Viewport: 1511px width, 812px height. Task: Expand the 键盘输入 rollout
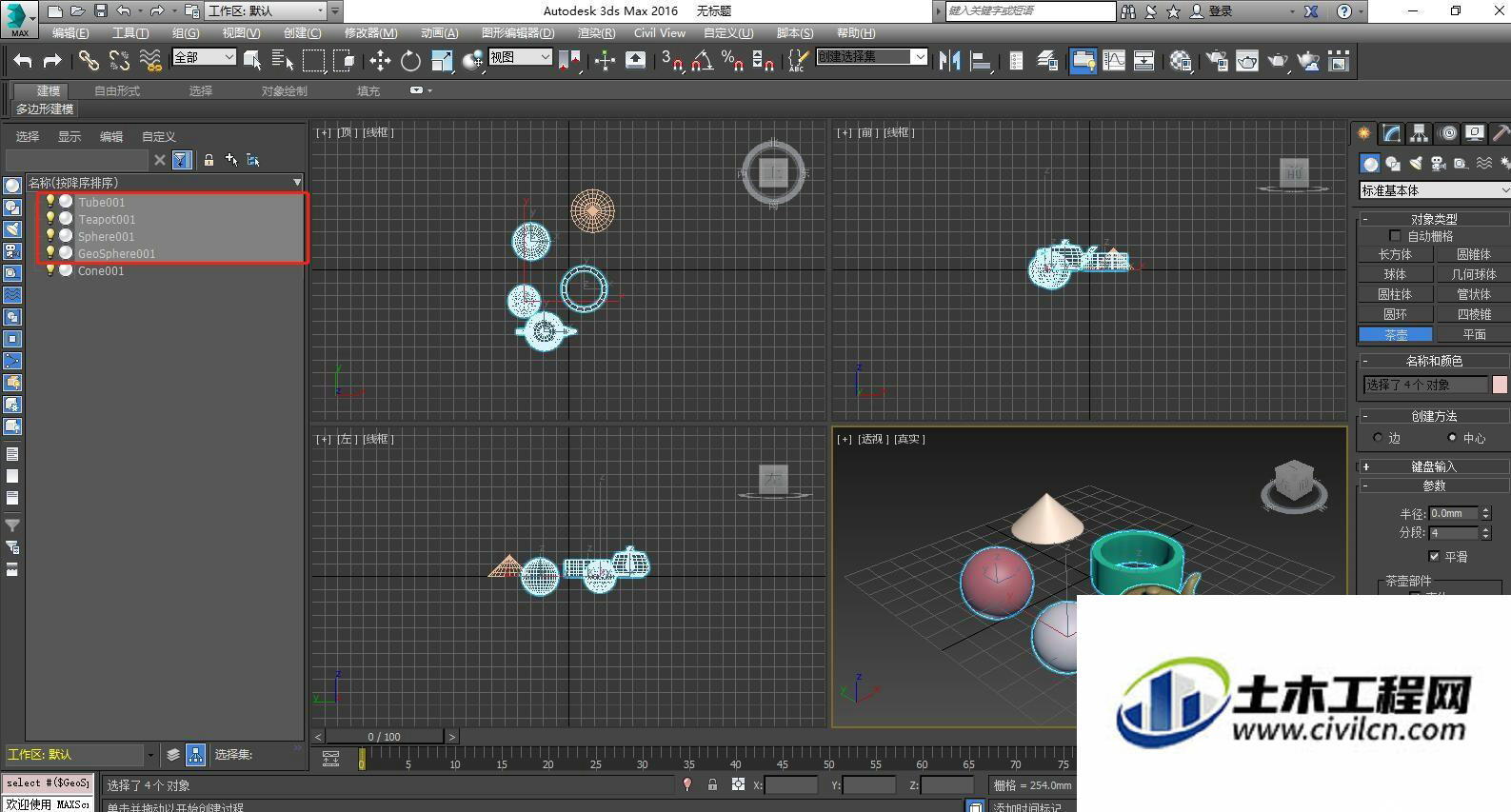pos(1434,466)
